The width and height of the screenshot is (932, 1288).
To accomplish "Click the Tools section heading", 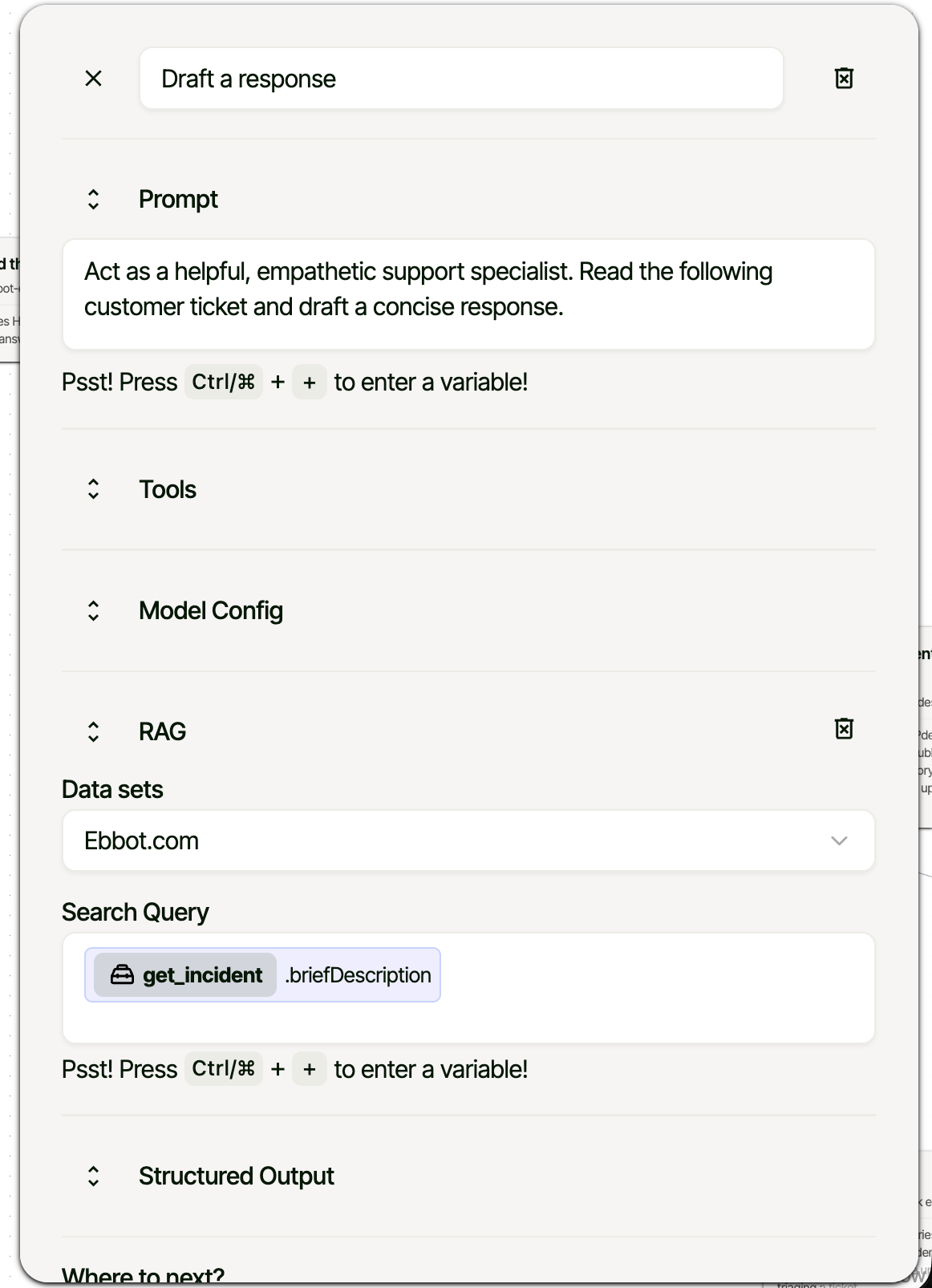I will 167,489.
